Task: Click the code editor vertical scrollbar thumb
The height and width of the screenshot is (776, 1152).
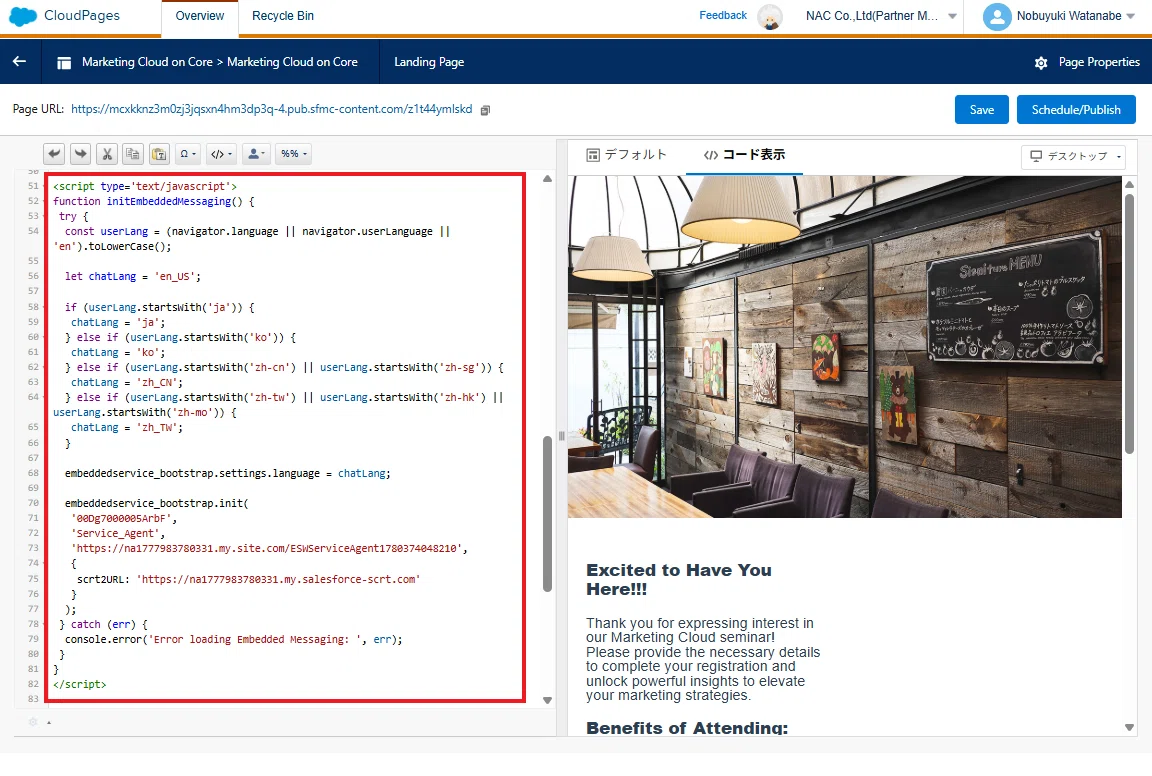Action: 547,514
